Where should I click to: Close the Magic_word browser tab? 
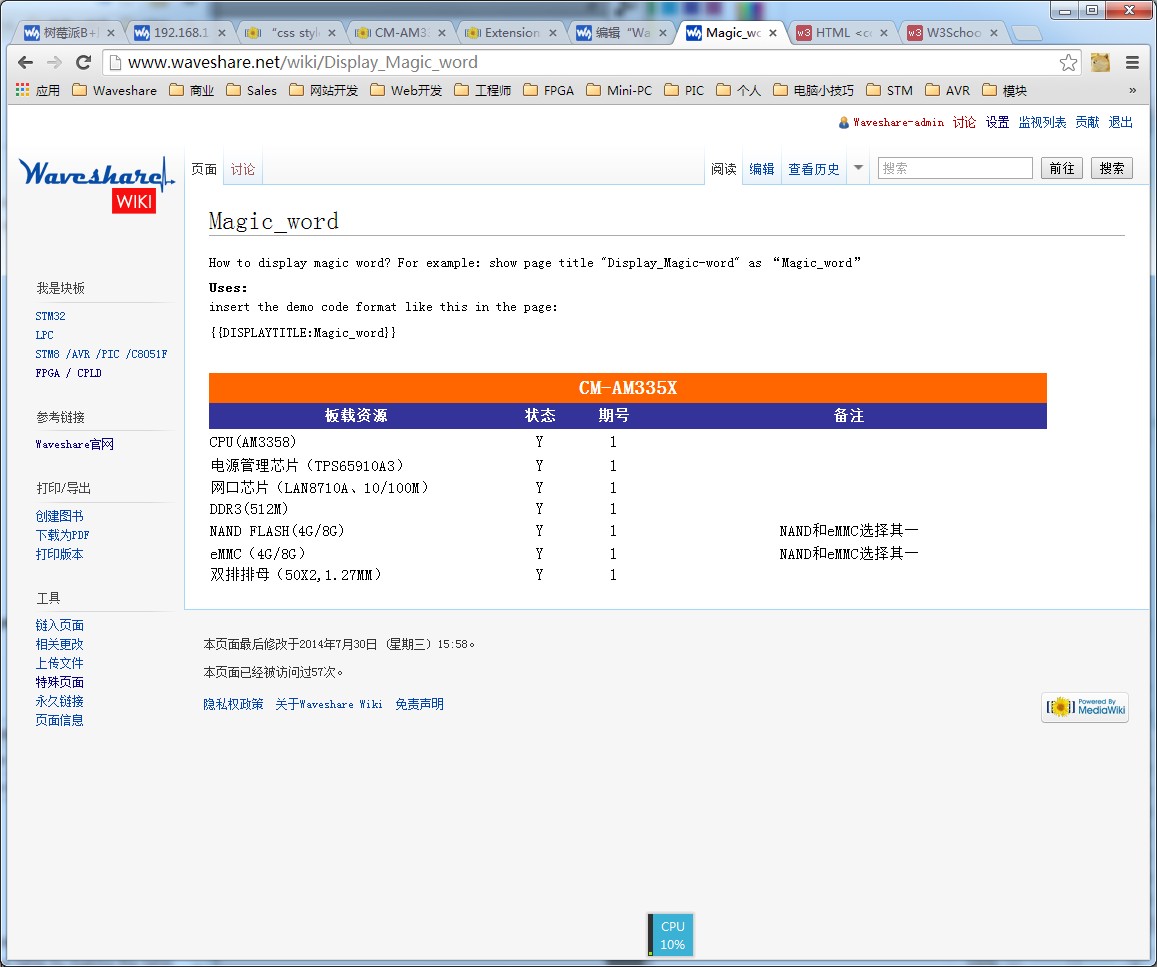[x=773, y=33]
